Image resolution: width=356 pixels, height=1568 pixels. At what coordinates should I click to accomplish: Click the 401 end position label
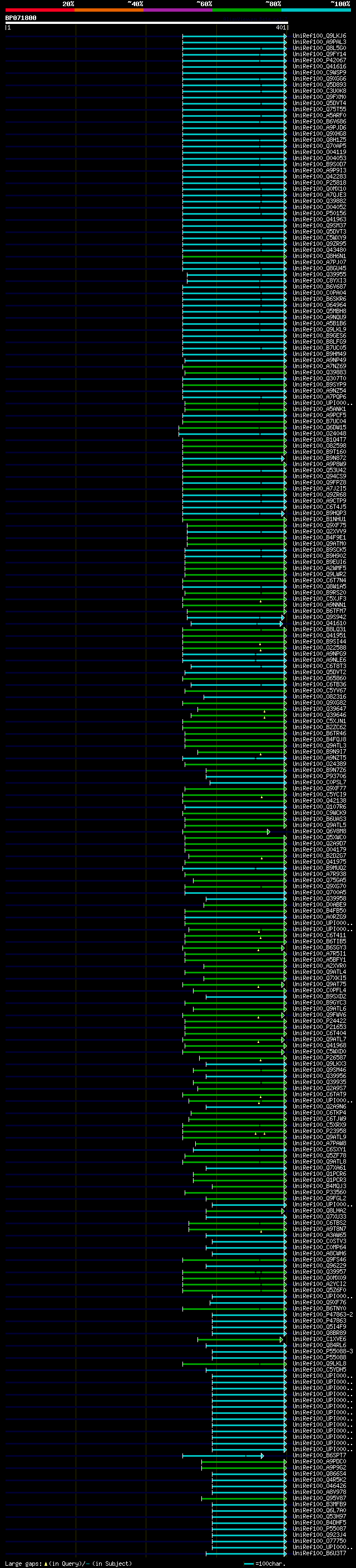(280, 27)
